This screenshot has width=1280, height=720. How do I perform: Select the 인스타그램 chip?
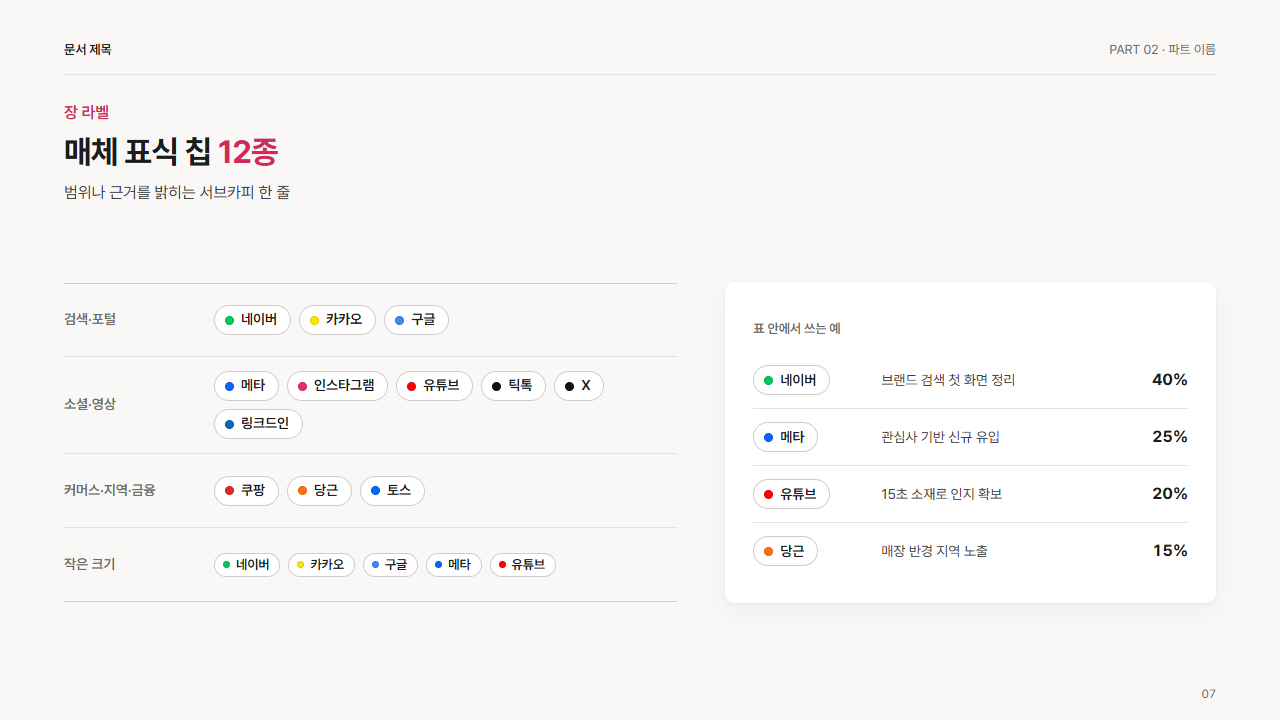click(337, 386)
